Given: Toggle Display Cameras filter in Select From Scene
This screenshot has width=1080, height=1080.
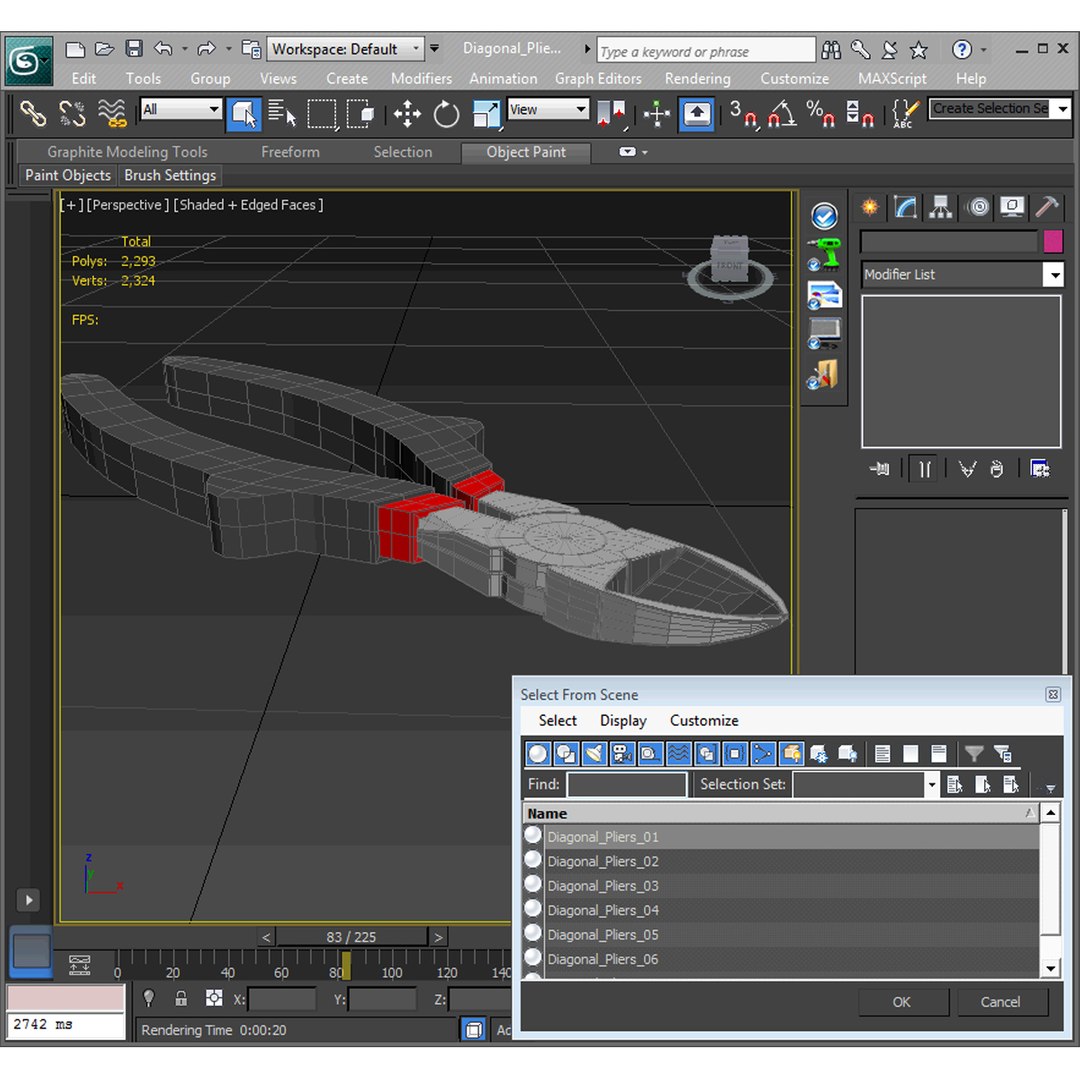Looking at the screenshot, I should pyautogui.click(x=622, y=754).
